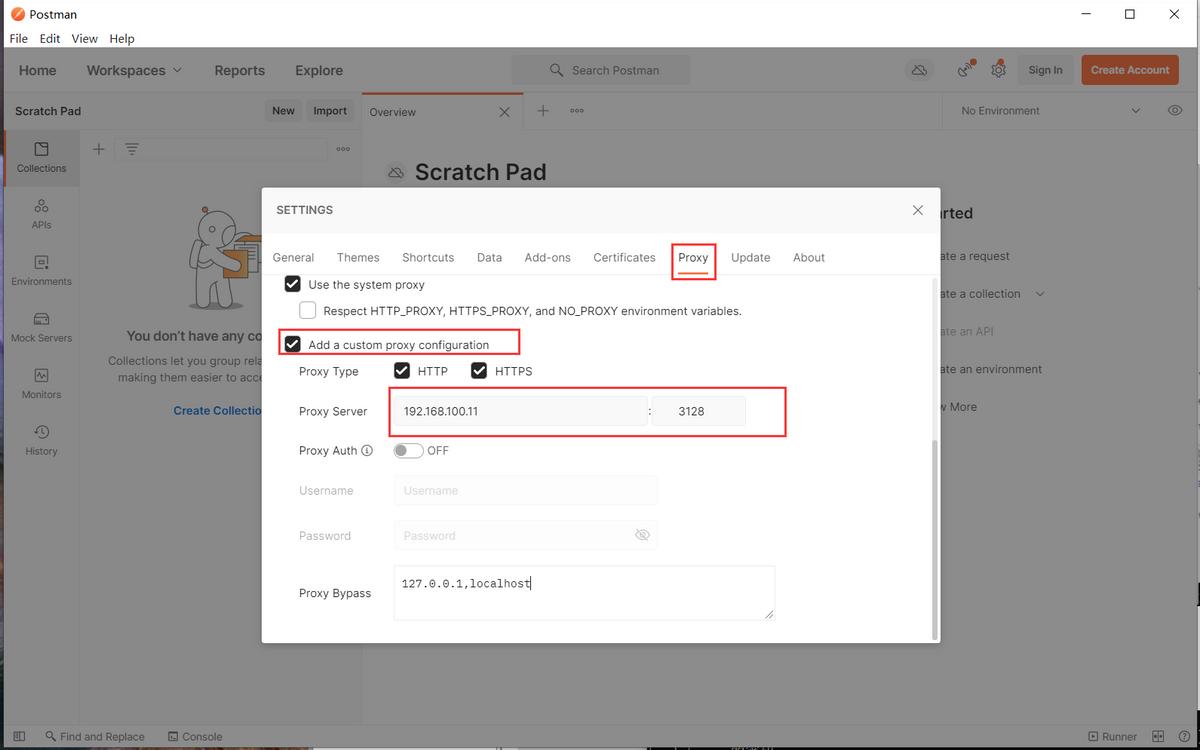The height and width of the screenshot is (750, 1200).
Task: Click the settings dialog vertical scrollbar
Action: 935,538
